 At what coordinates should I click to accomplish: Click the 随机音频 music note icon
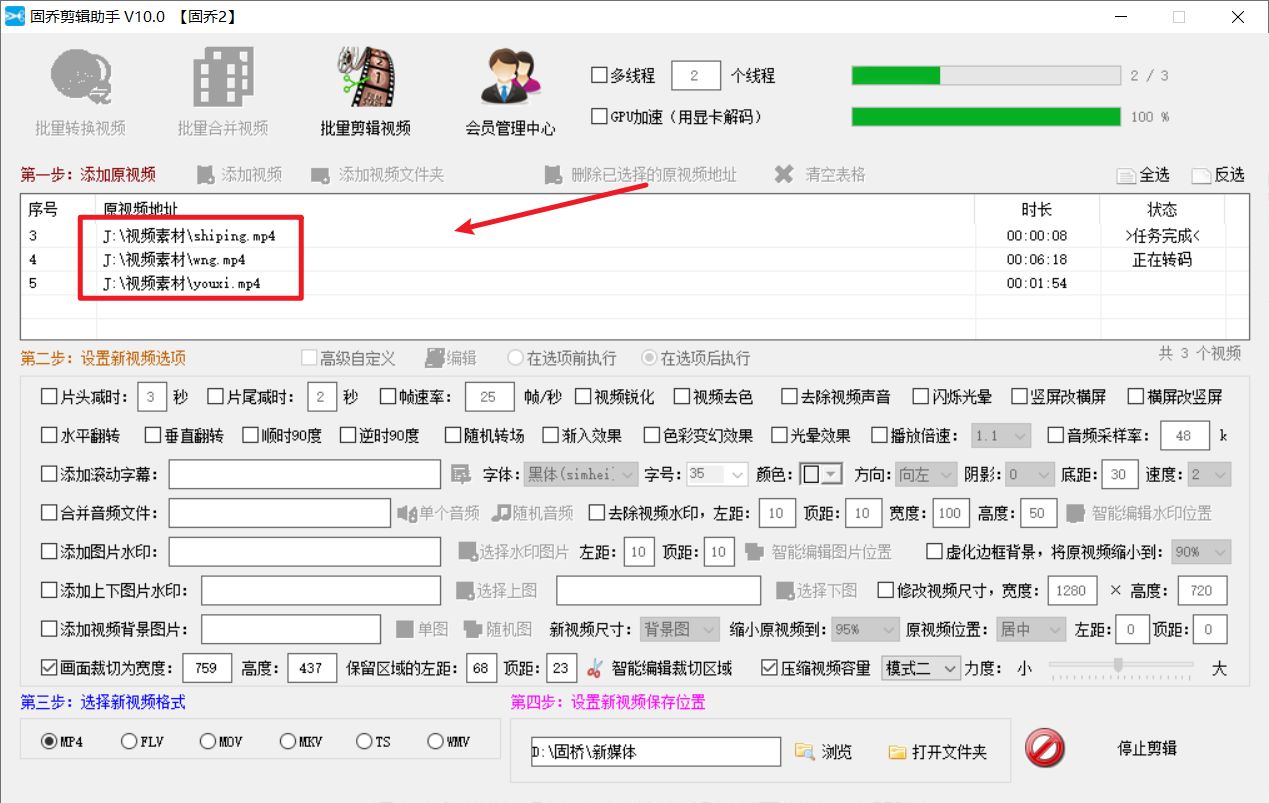point(502,513)
